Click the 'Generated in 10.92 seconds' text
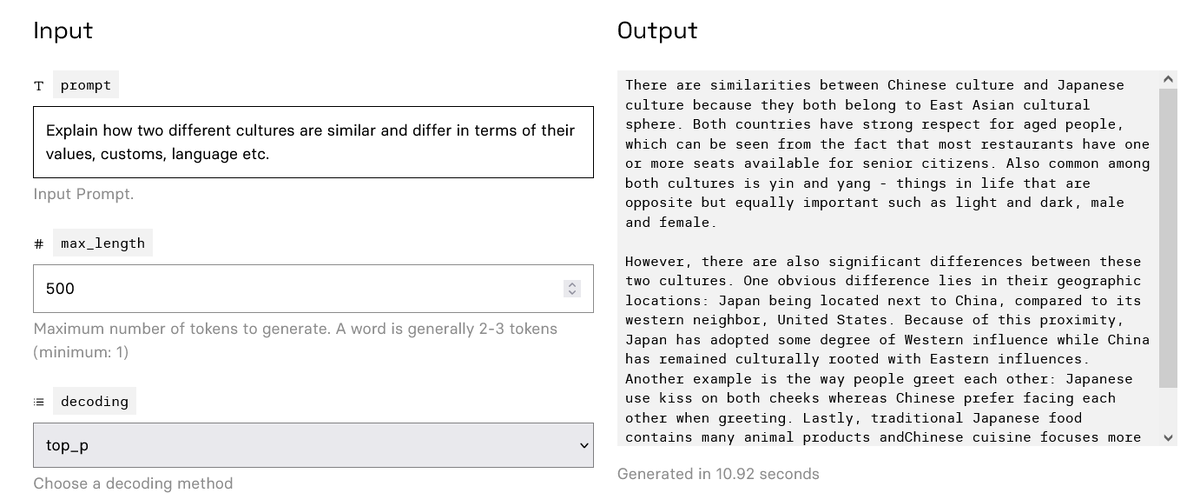Screen dimensions: 1200x493 coord(718,473)
